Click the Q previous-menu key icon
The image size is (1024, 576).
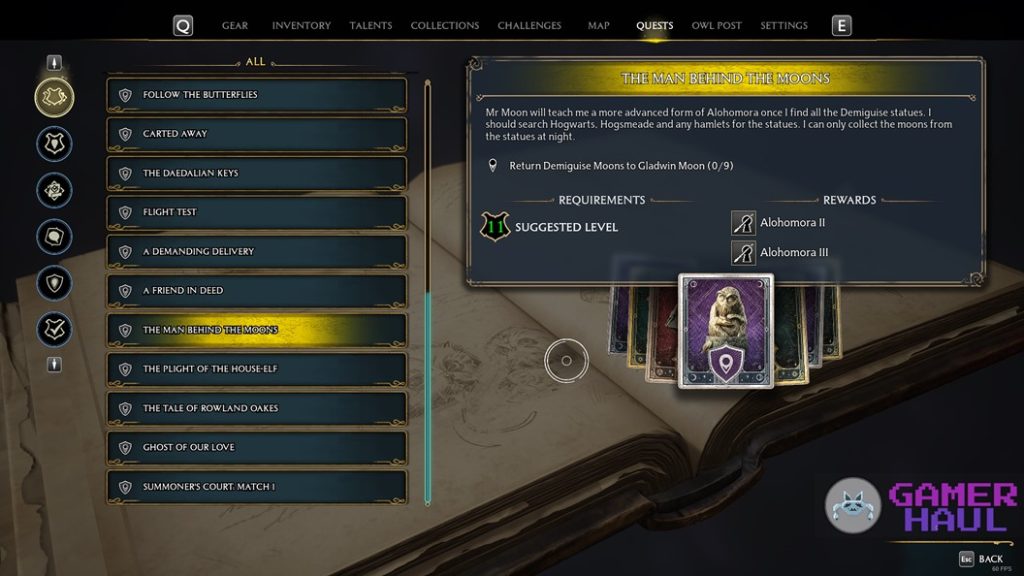pyautogui.click(x=183, y=25)
